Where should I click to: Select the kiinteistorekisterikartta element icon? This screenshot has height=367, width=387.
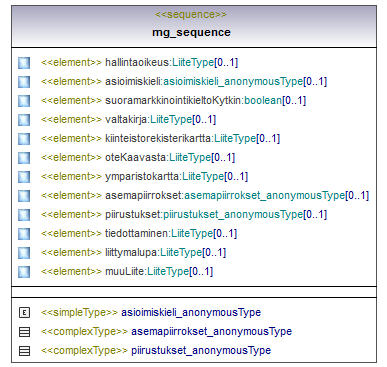coord(24,139)
